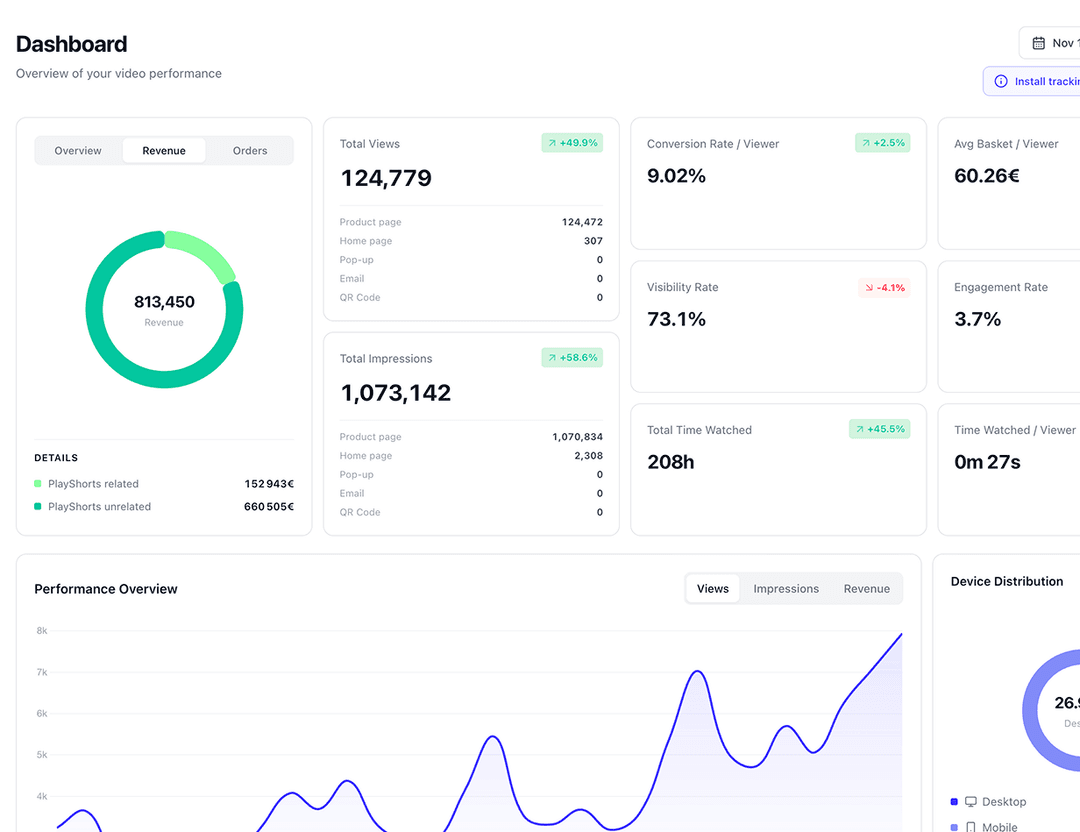Screen dimensions: 1080x832
Task: Select the Views button in Performance Overview
Action: click(x=712, y=588)
